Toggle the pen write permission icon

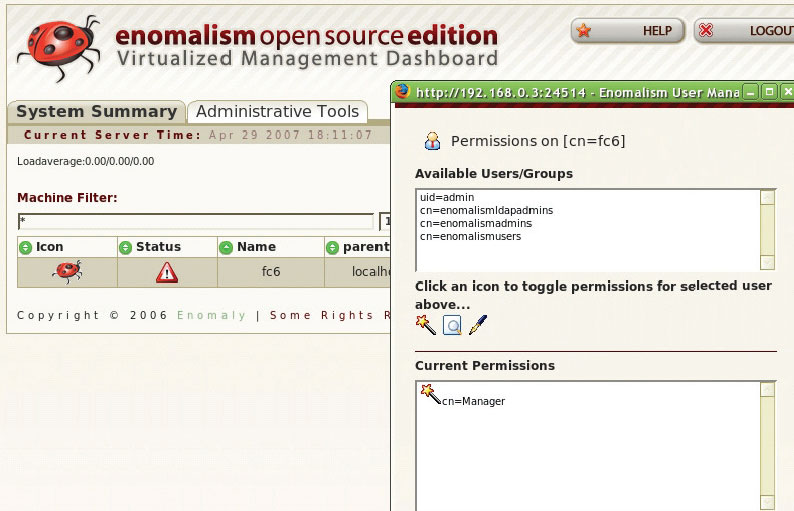click(478, 325)
